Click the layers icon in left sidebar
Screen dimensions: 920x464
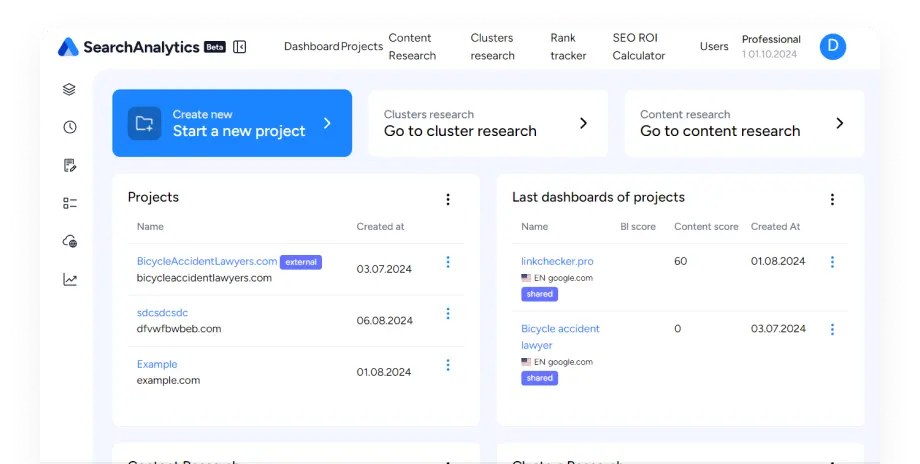pyautogui.click(x=69, y=89)
